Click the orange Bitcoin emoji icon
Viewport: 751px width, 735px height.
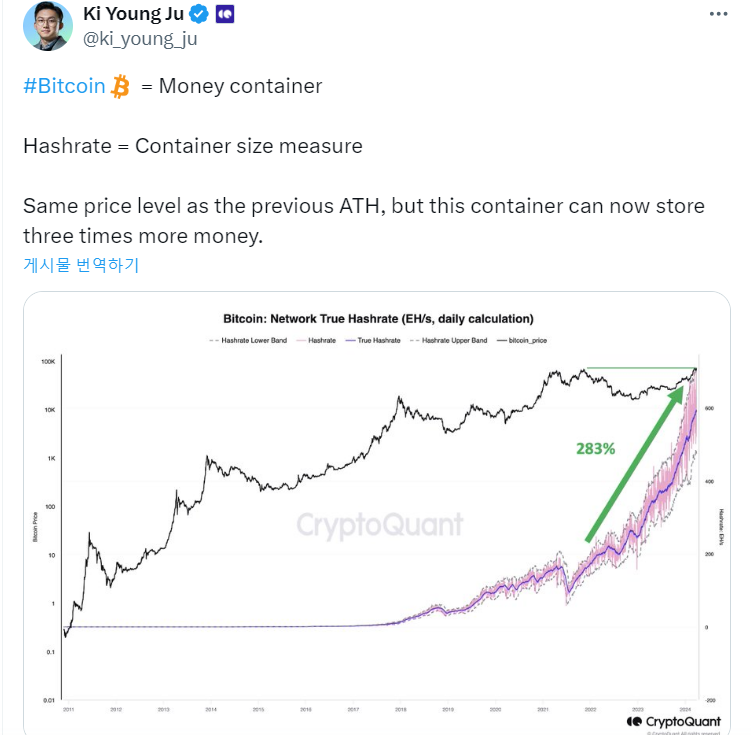121,86
